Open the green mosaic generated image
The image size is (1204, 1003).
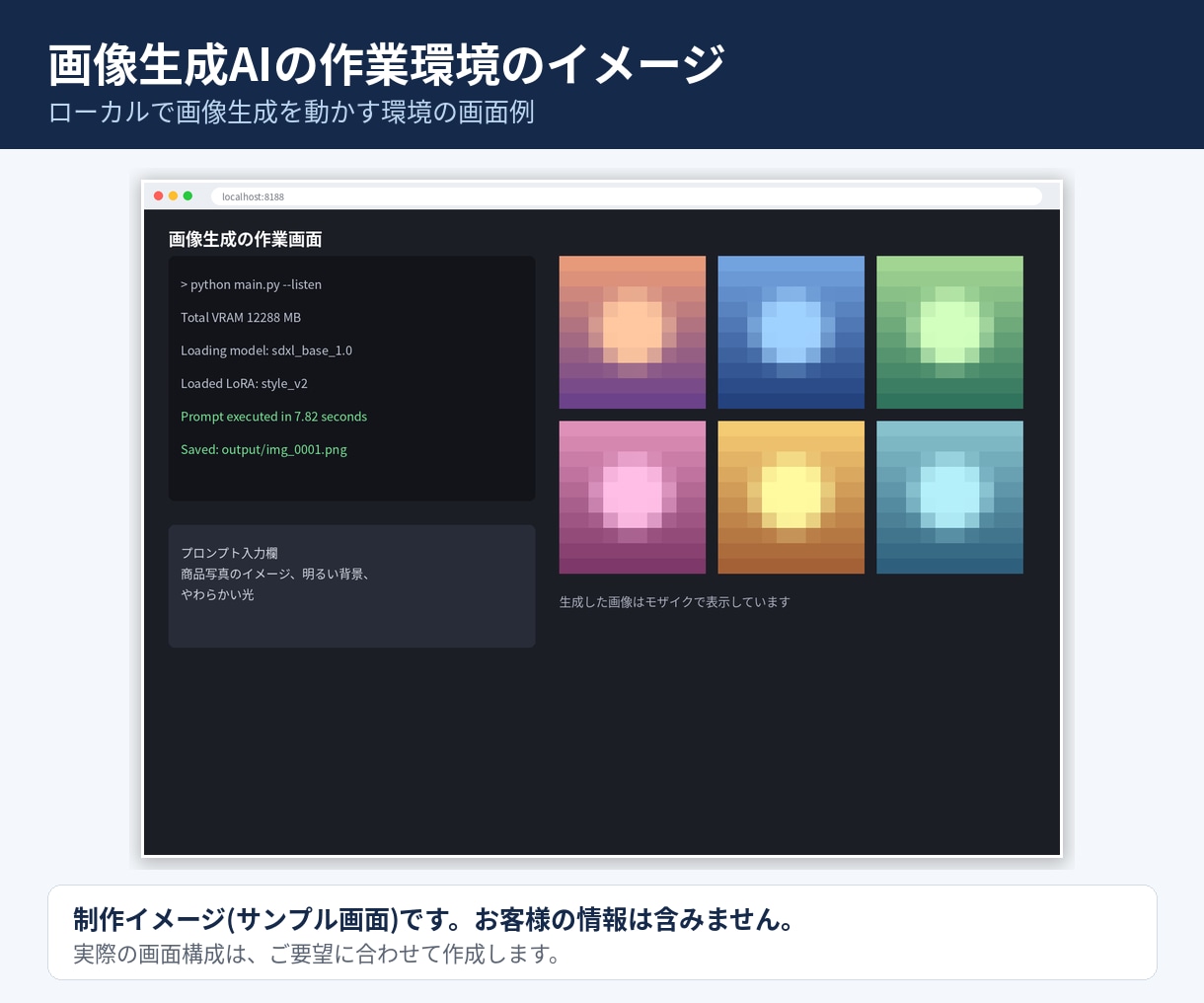[x=949, y=333]
